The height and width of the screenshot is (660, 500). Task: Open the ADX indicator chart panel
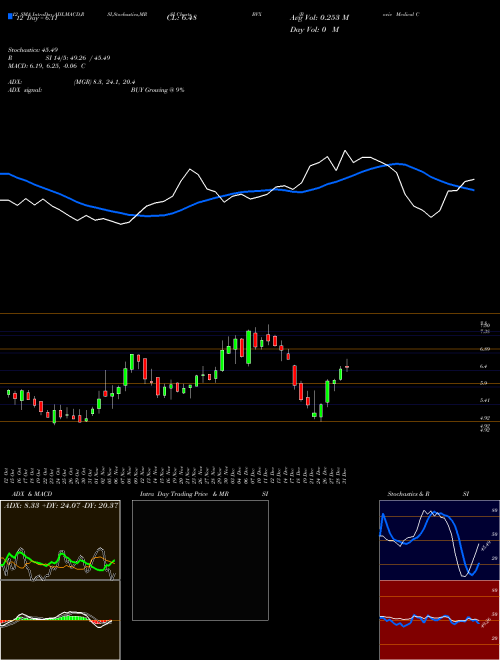(x=60, y=540)
